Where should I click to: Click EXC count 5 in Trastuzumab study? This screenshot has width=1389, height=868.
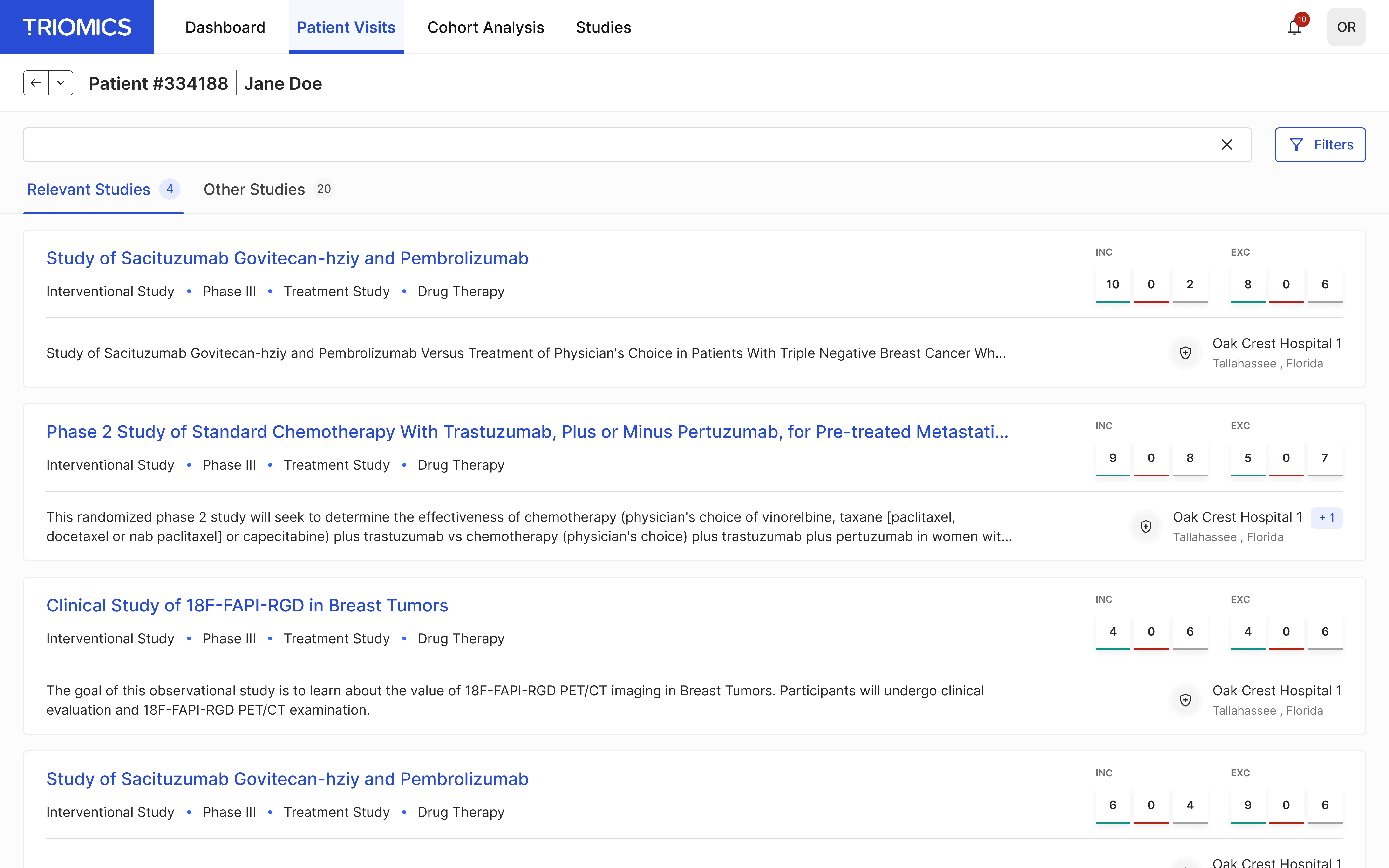[x=1248, y=458]
